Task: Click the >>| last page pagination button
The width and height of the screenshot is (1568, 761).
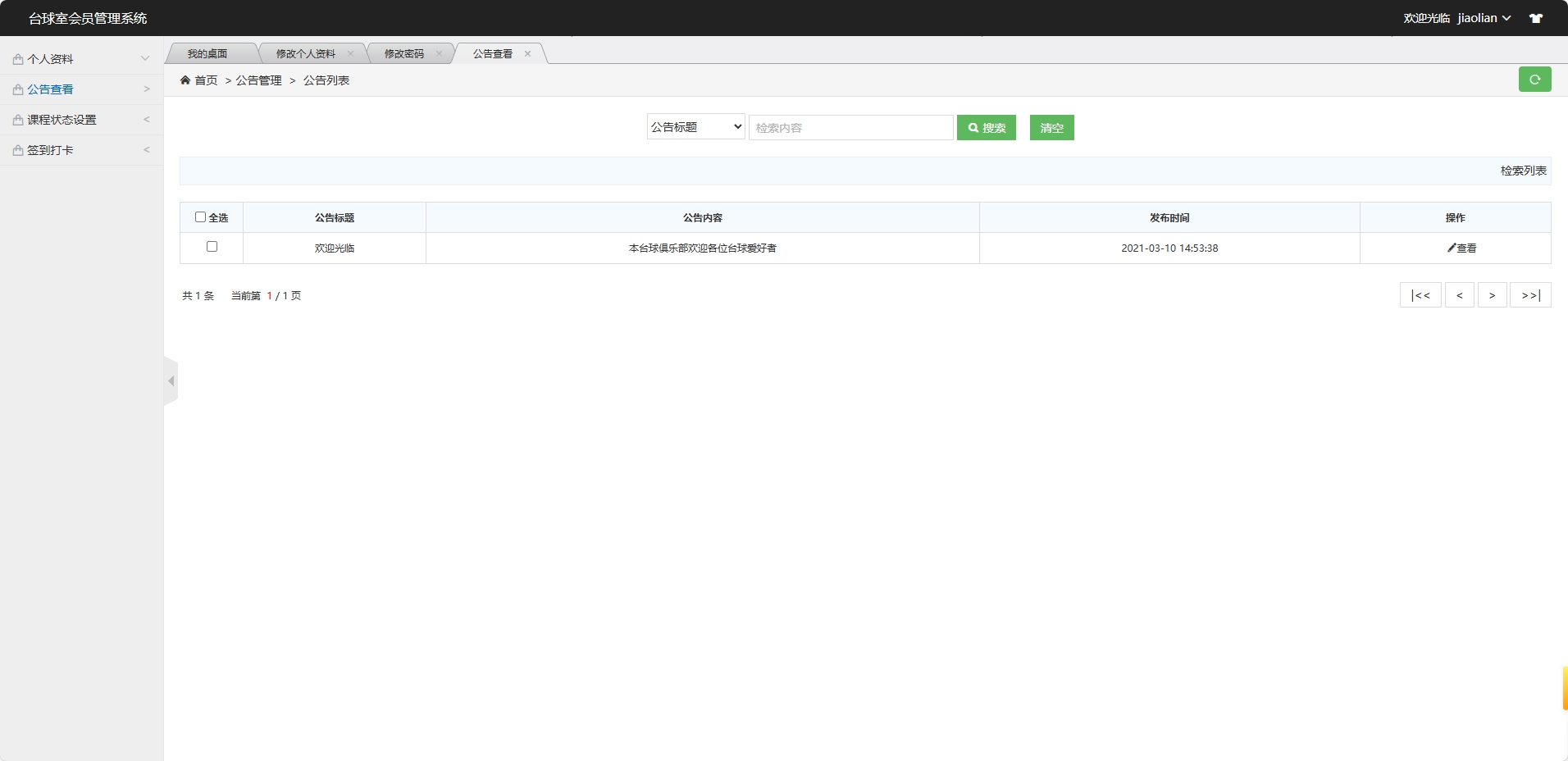Action: 1530,294
